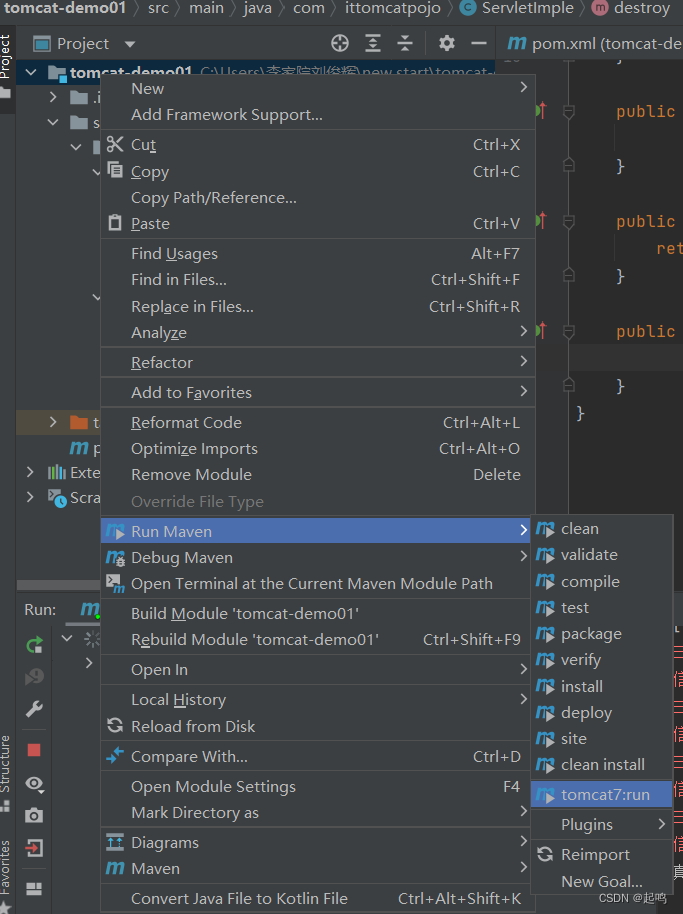Click the Debug Maven bug icon

[115, 558]
